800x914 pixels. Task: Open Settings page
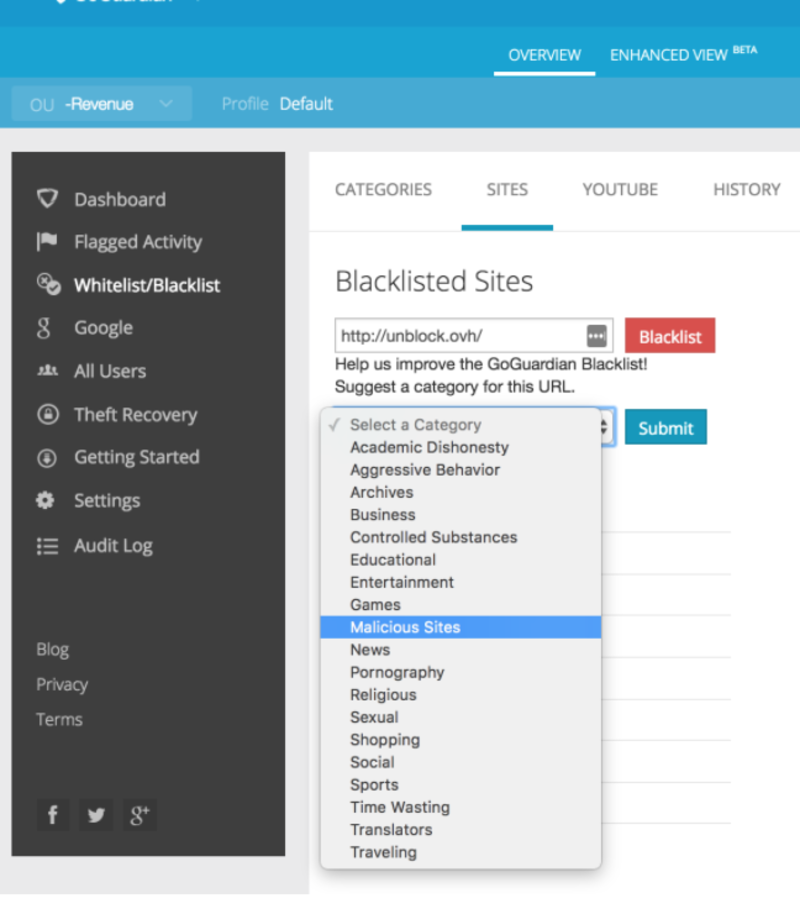(107, 501)
